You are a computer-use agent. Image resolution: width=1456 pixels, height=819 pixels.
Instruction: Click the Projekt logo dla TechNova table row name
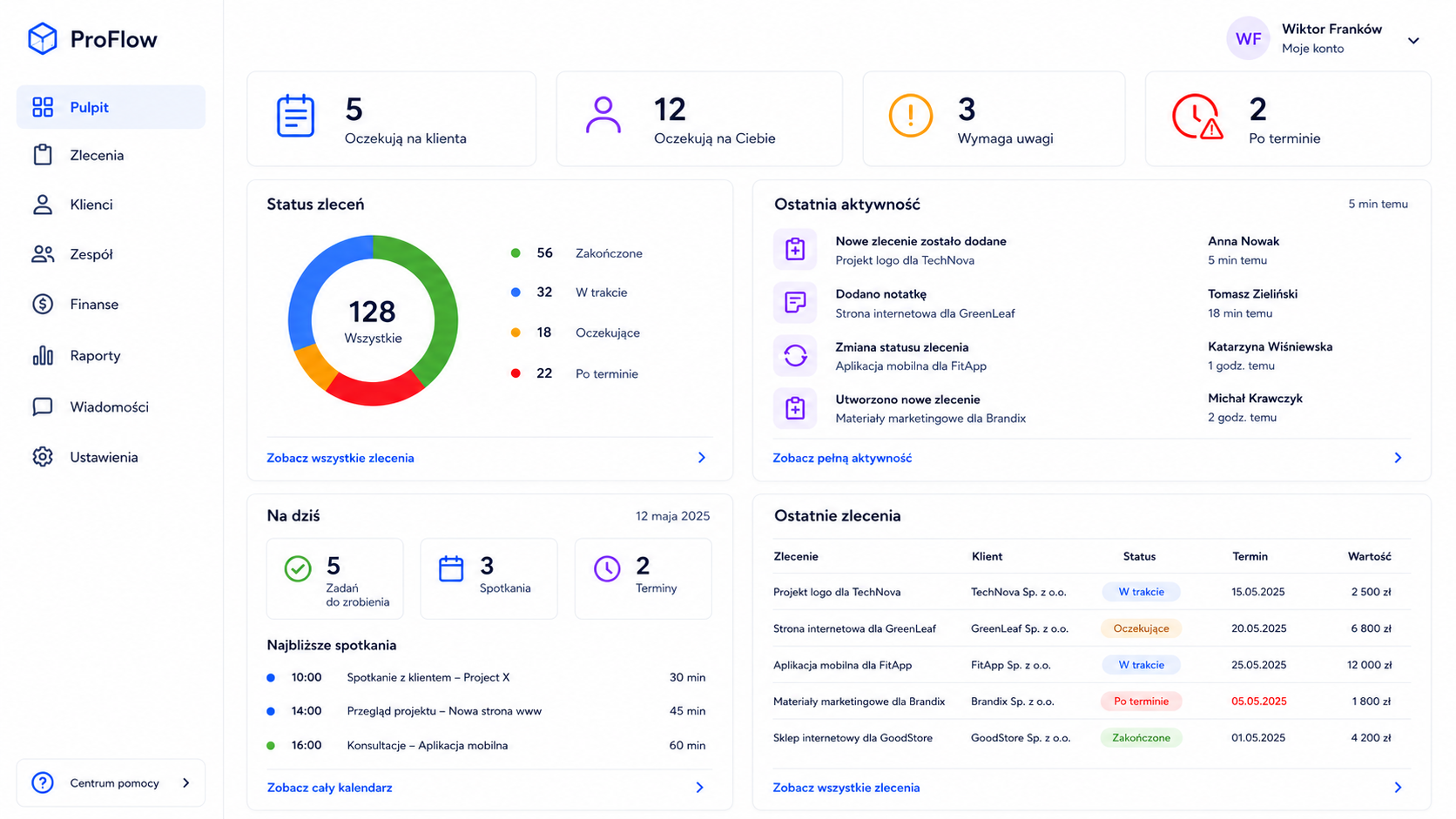pos(837,592)
